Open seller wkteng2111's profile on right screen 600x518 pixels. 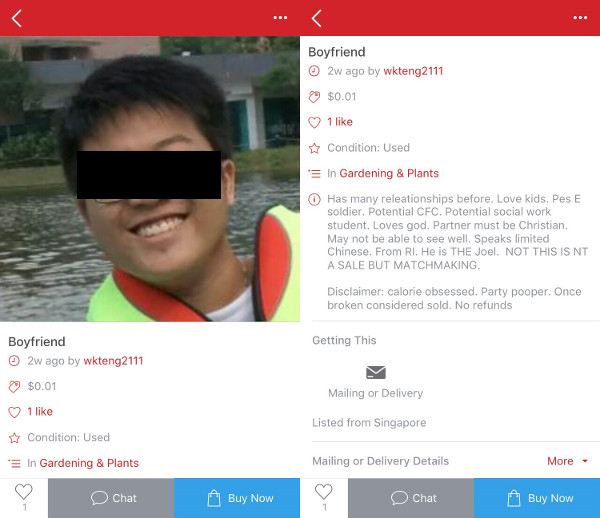(x=413, y=71)
